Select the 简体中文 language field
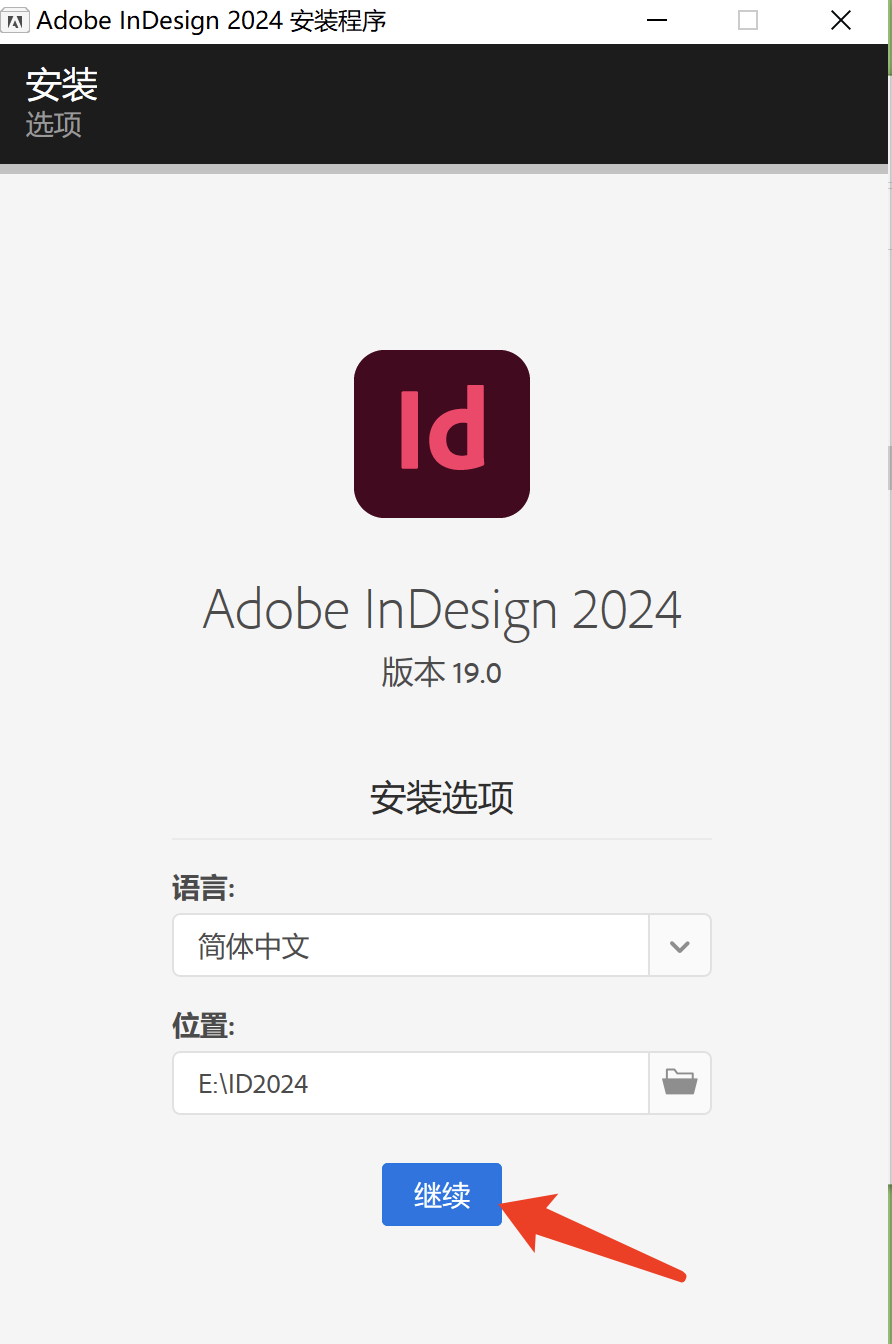This screenshot has height=1344, width=892. click(411, 945)
